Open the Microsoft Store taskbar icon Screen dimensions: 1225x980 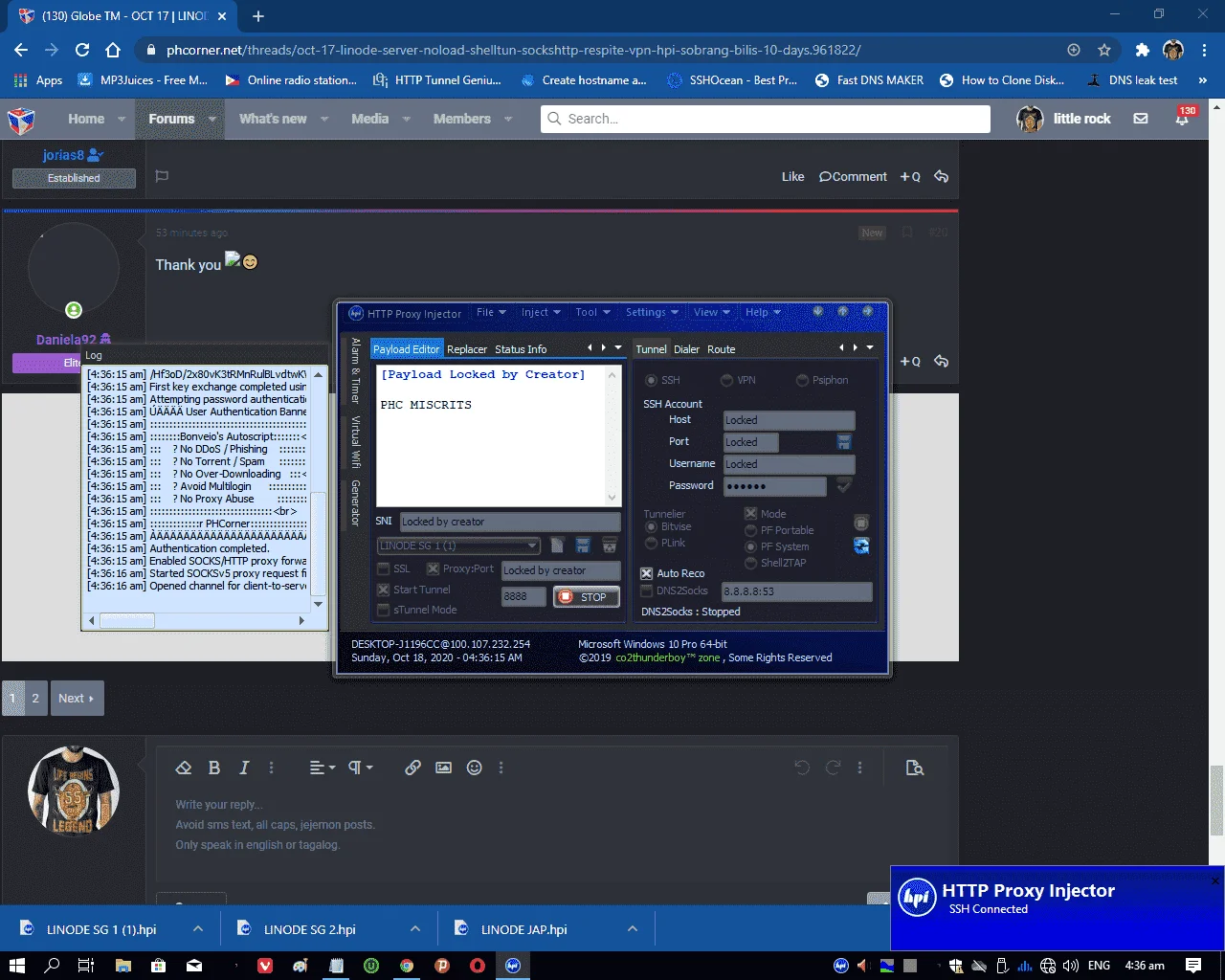tap(159, 966)
